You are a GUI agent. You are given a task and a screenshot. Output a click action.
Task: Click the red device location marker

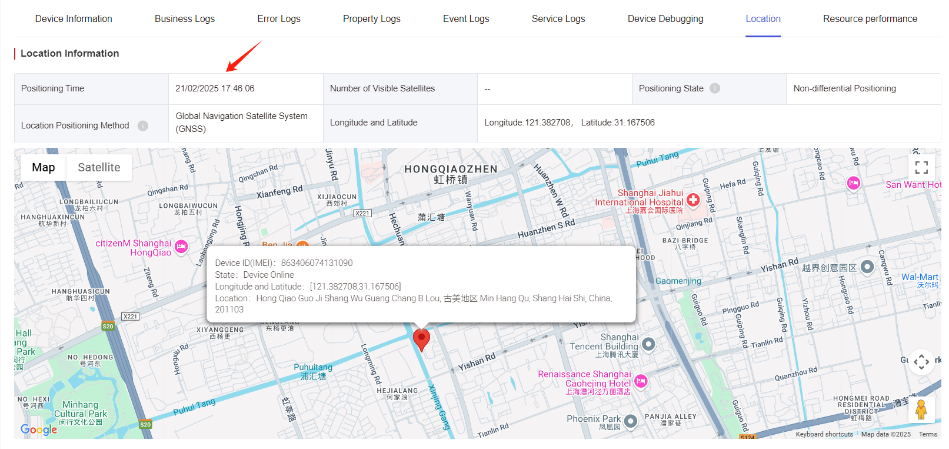pyautogui.click(x=421, y=341)
